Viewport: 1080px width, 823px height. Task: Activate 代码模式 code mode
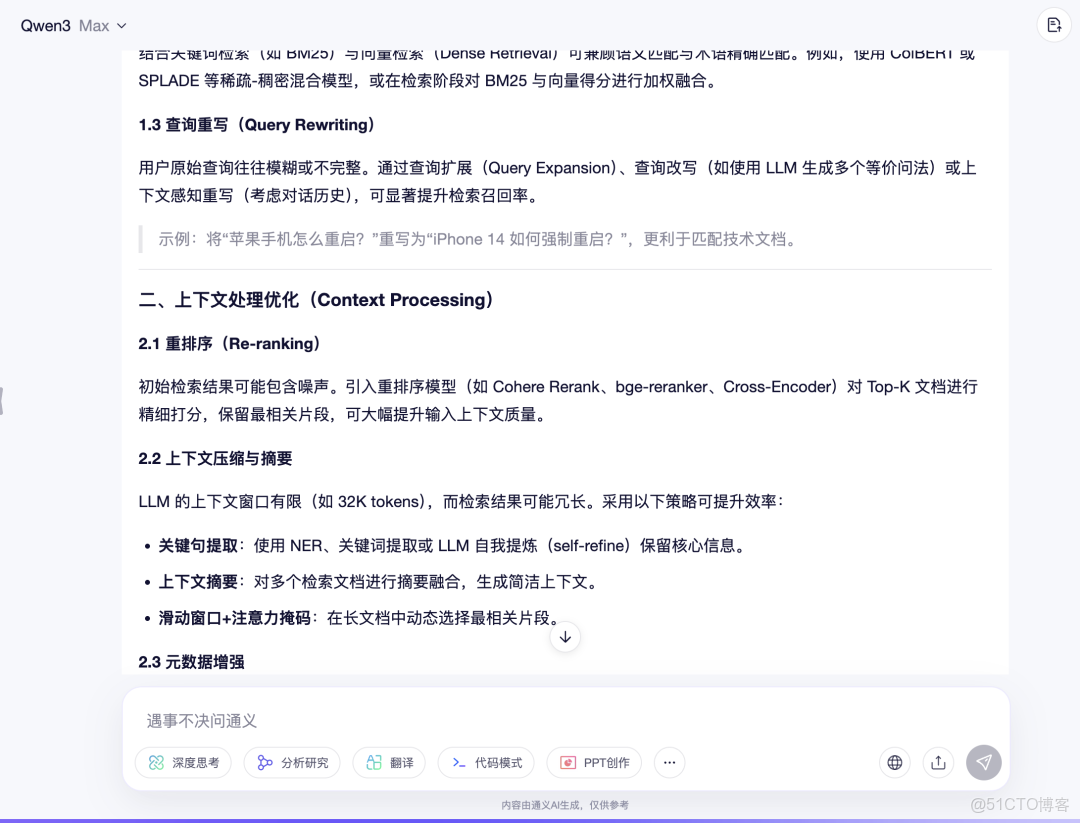pos(485,762)
